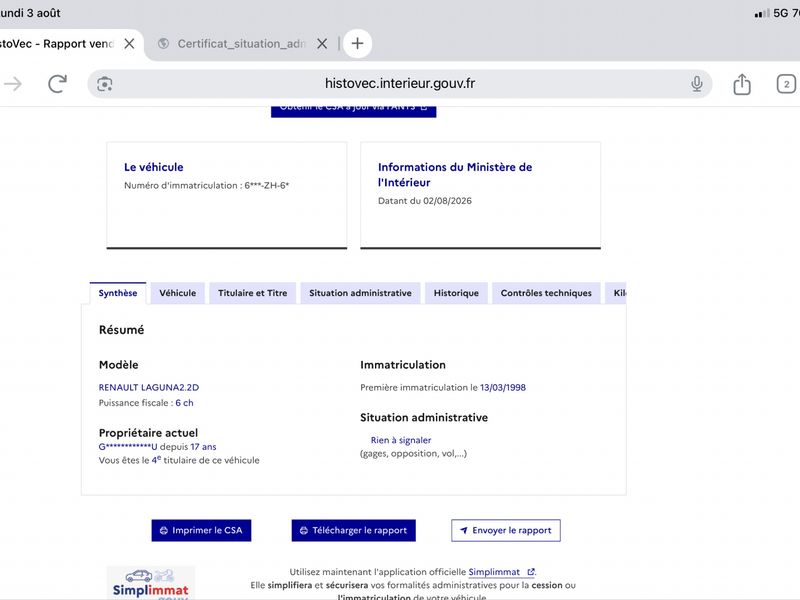Click the printer icon on Imprimer le CSA
This screenshot has width=800, height=600.
tap(164, 531)
